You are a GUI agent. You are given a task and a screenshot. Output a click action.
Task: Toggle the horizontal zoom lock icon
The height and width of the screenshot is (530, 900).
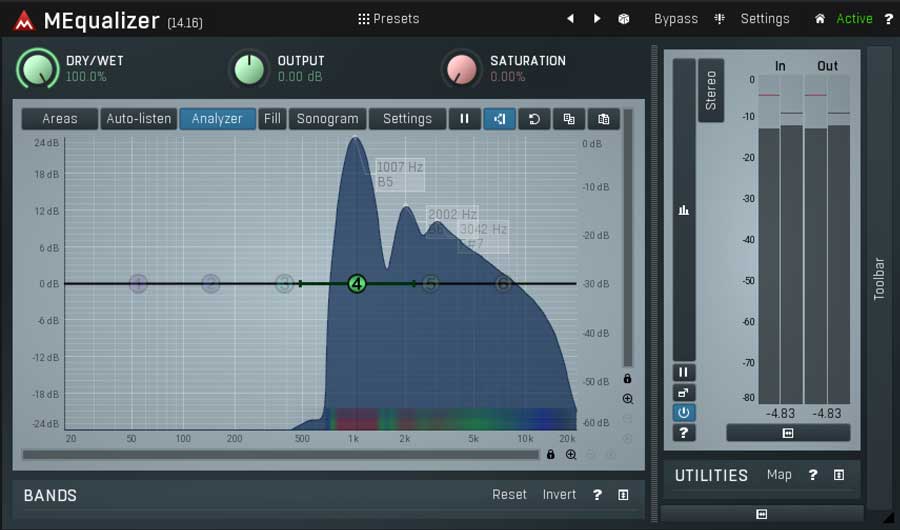[x=550, y=455]
